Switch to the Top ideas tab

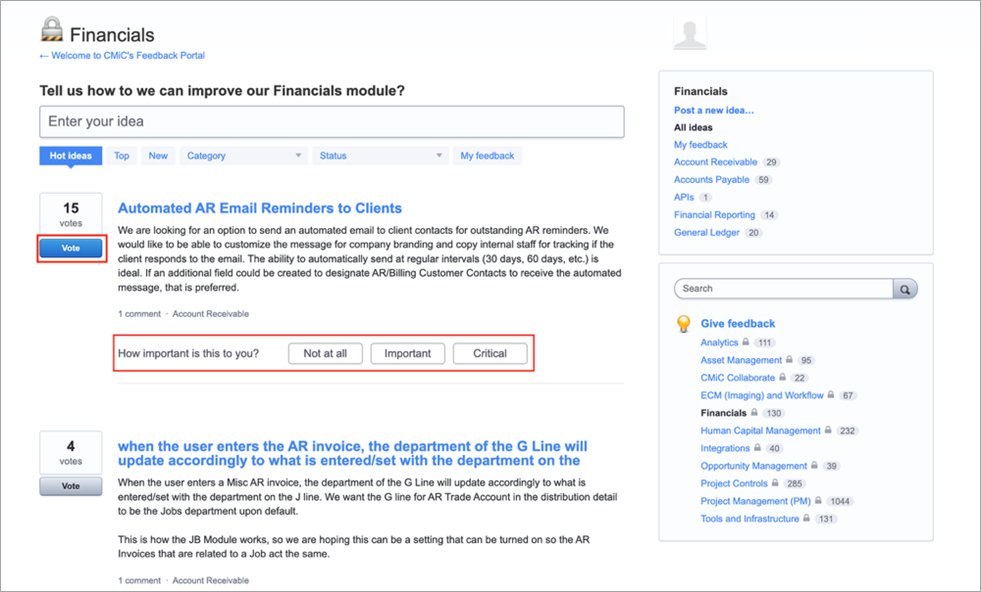coord(121,155)
